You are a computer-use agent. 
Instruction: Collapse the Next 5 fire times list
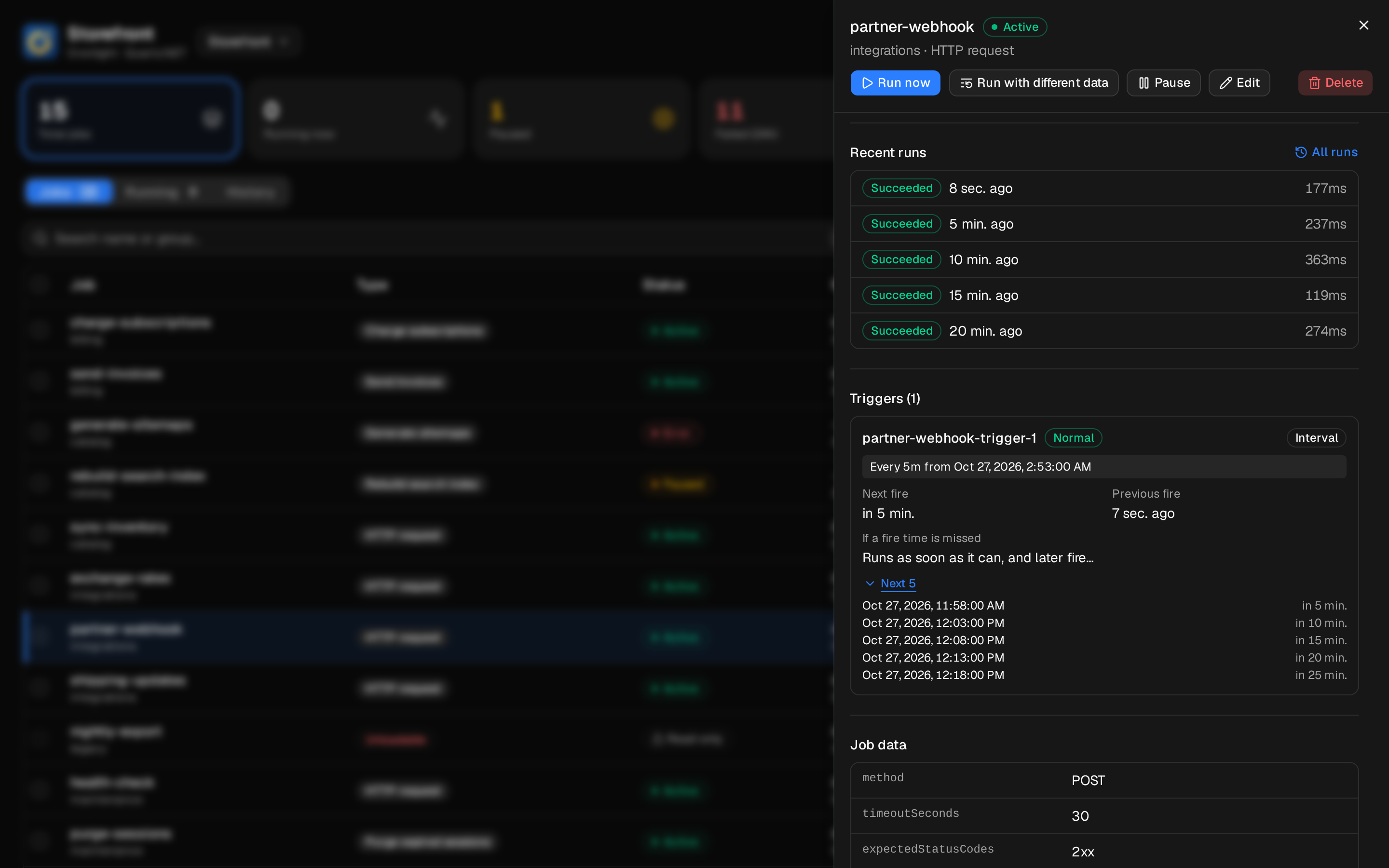870,583
